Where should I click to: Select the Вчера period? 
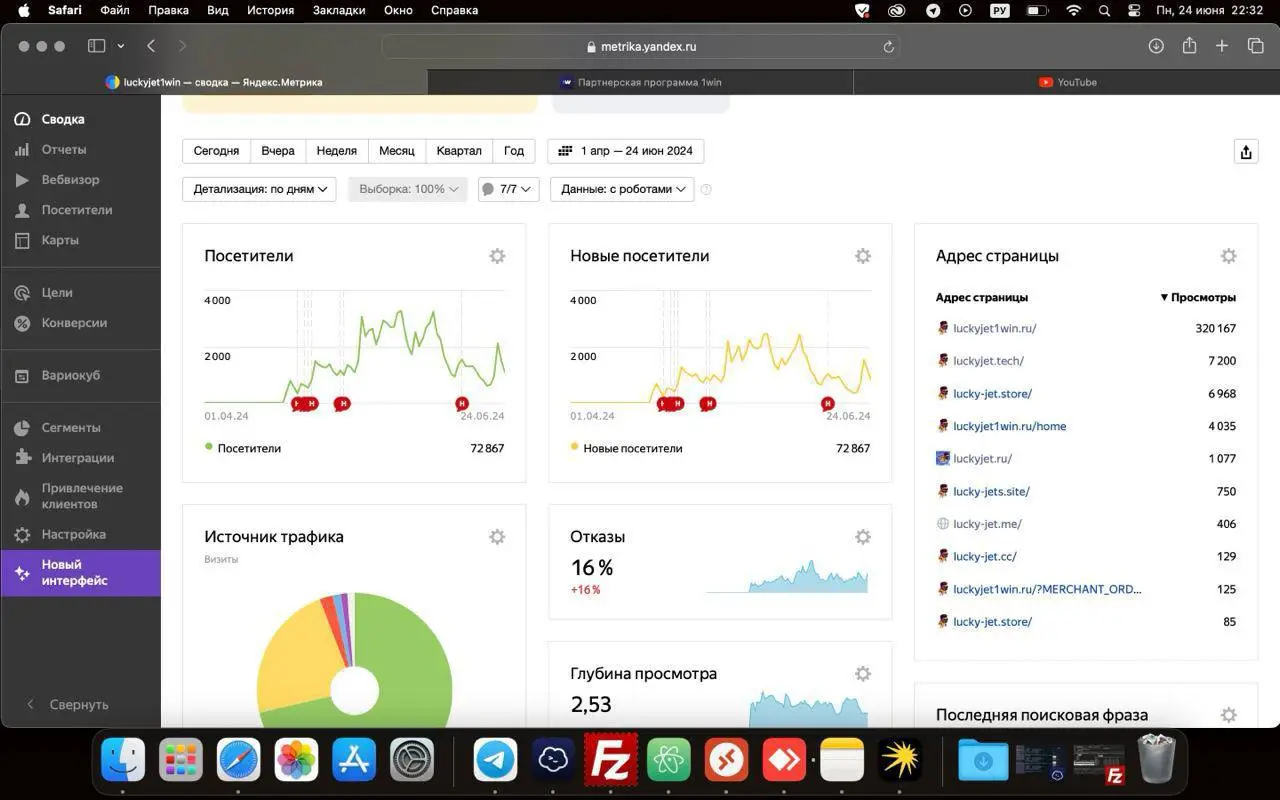point(278,151)
